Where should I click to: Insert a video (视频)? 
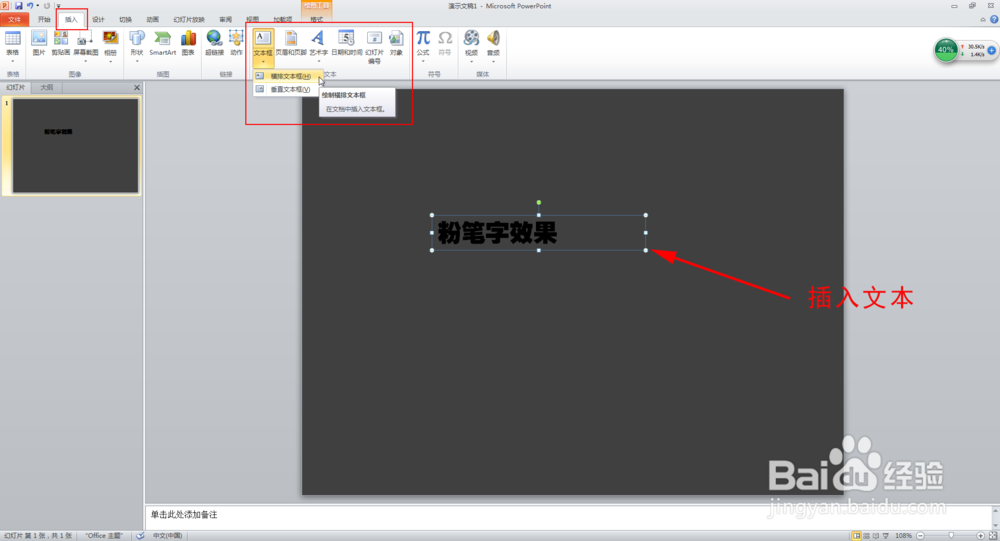[471, 43]
